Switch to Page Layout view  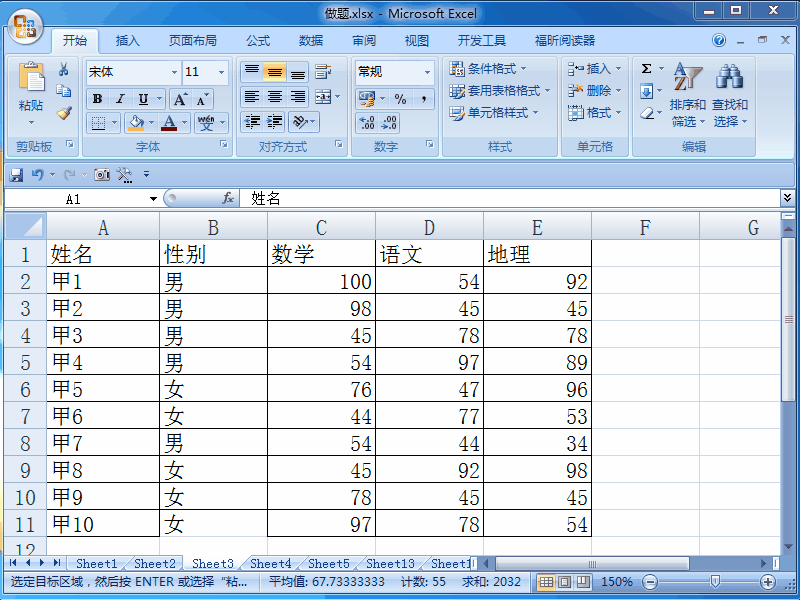point(564,582)
